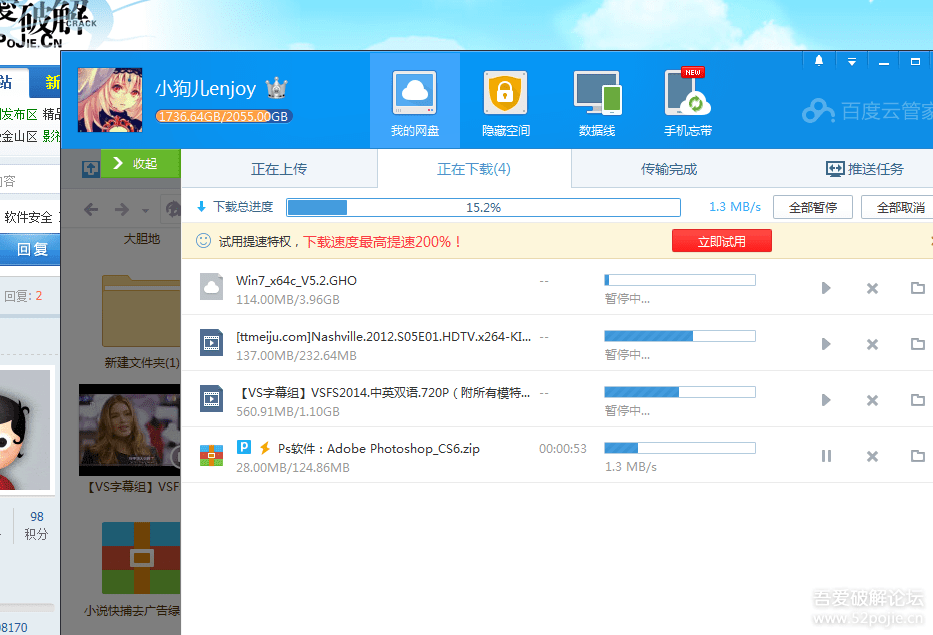Click the 560.91MB/1.10GB size text

pyautogui.click(x=288, y=412)
